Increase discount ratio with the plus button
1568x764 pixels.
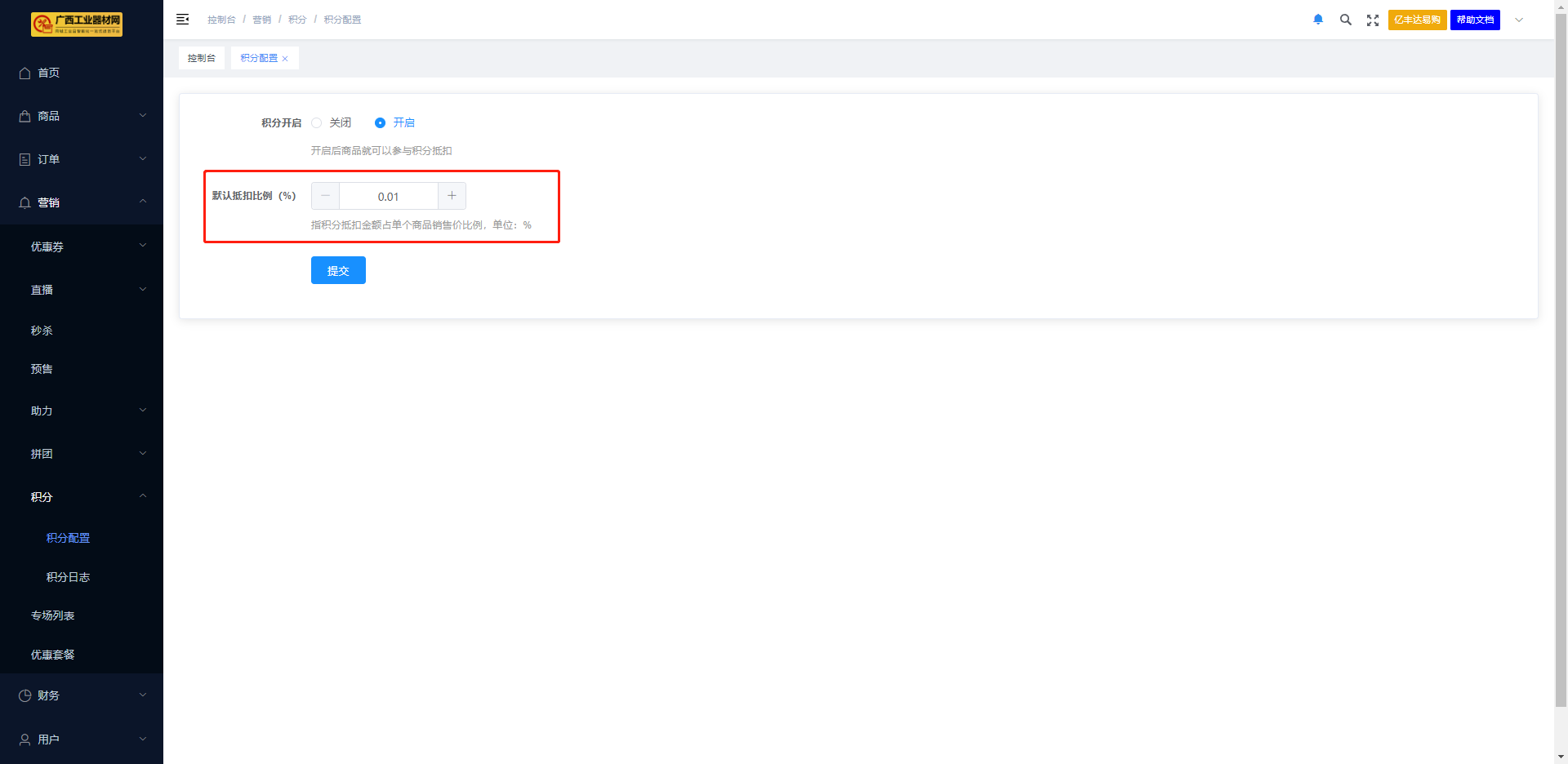point(452,196)
